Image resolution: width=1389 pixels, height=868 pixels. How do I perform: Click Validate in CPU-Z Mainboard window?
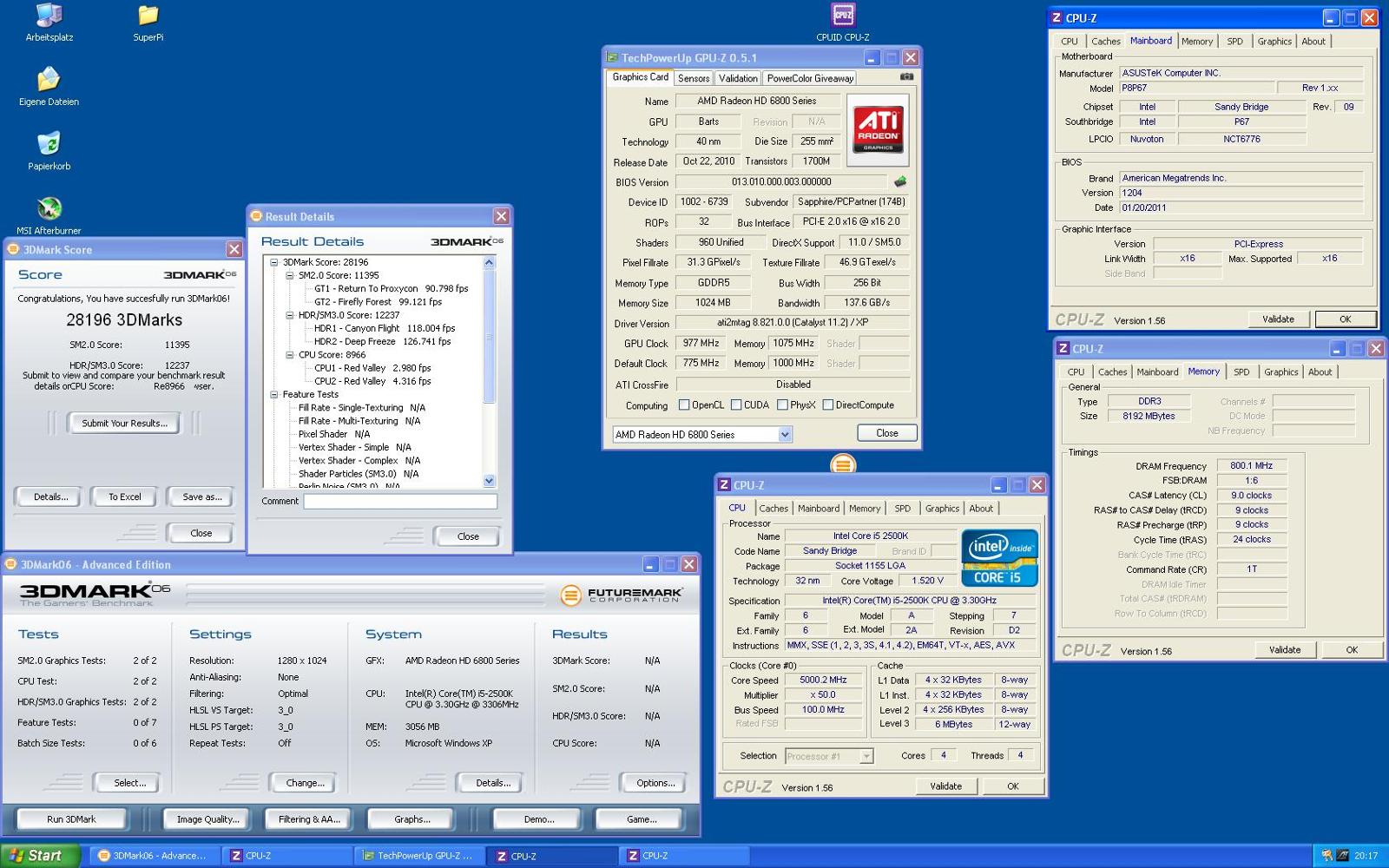pyautogui.click(x=1278, y=319)
